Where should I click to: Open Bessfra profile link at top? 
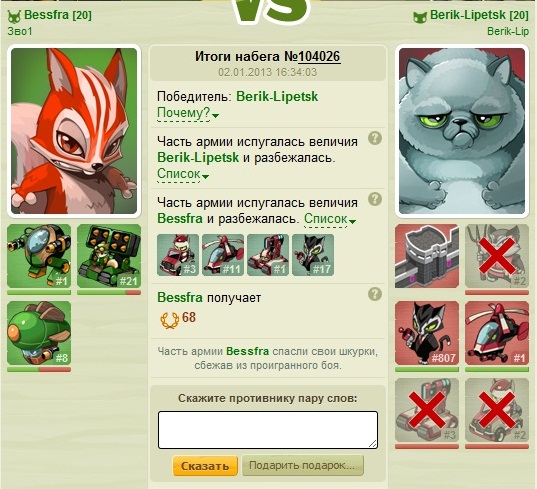pos(58,15)
